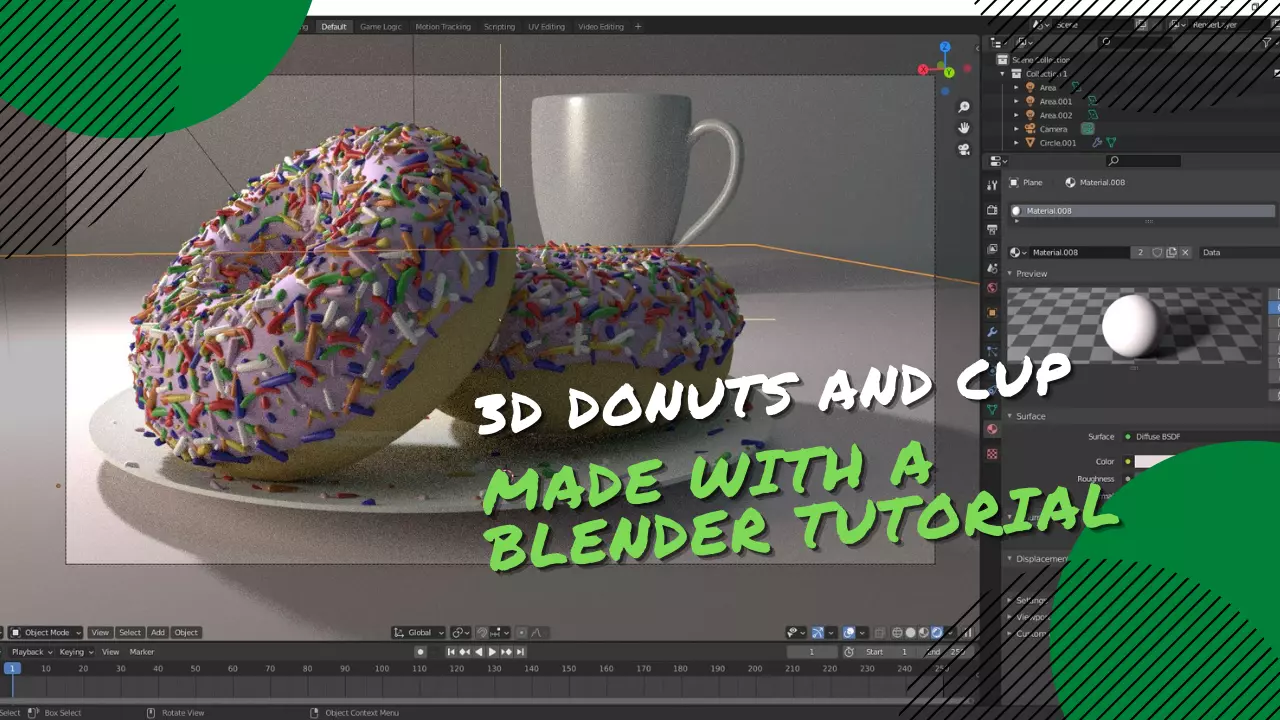Open the Texture properties checker tab
The image size is (1280, 720).
[992, 454]
